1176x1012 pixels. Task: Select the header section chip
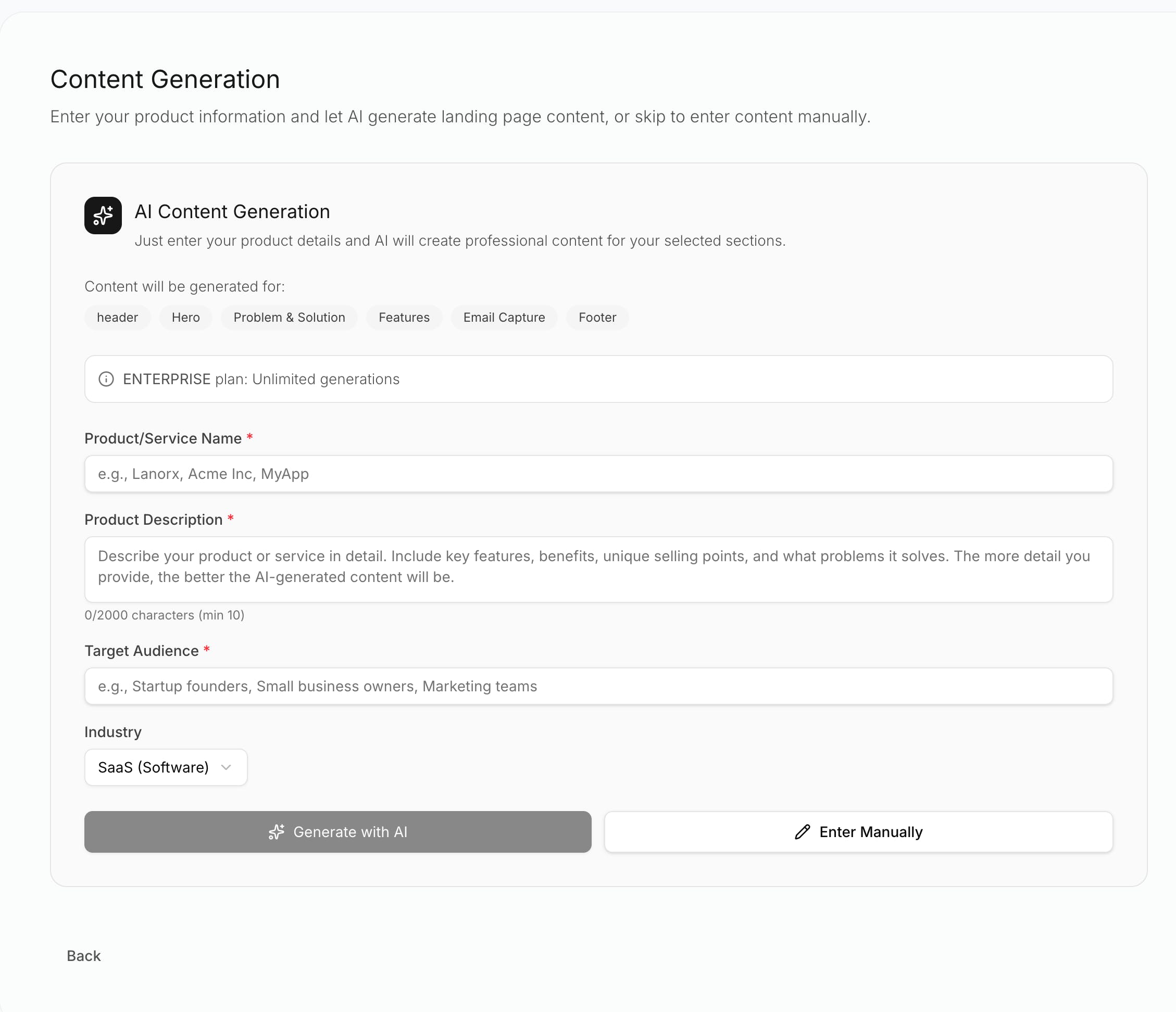(118, 318)
